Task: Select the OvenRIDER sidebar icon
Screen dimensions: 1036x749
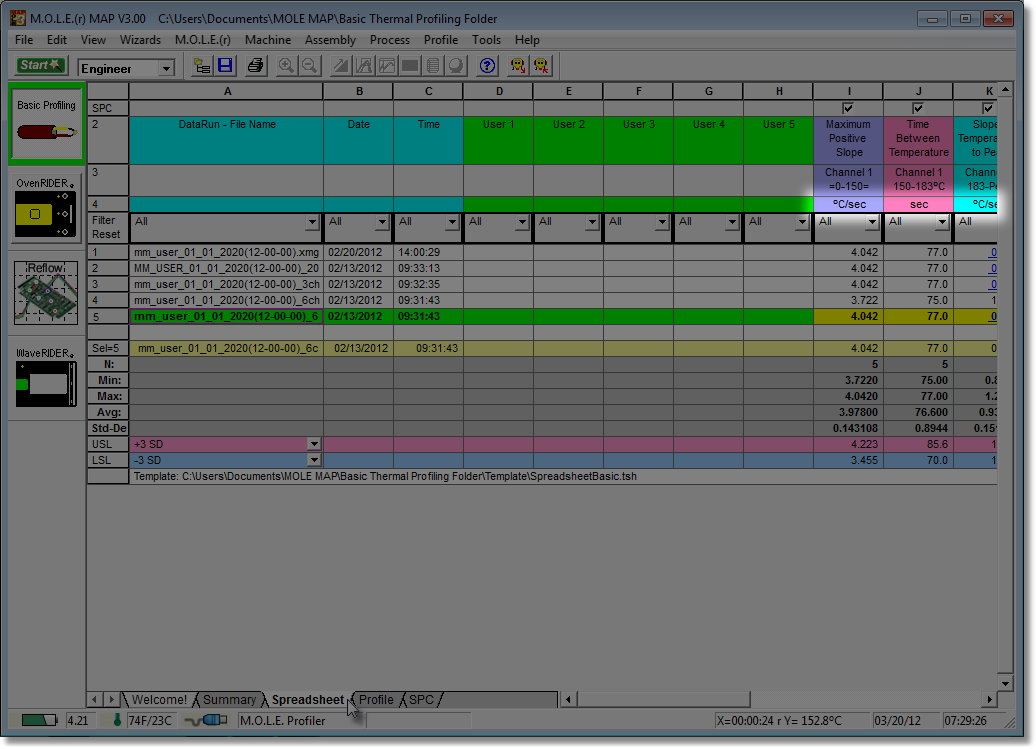Action: pyautogui.click(x=46, y=207)
